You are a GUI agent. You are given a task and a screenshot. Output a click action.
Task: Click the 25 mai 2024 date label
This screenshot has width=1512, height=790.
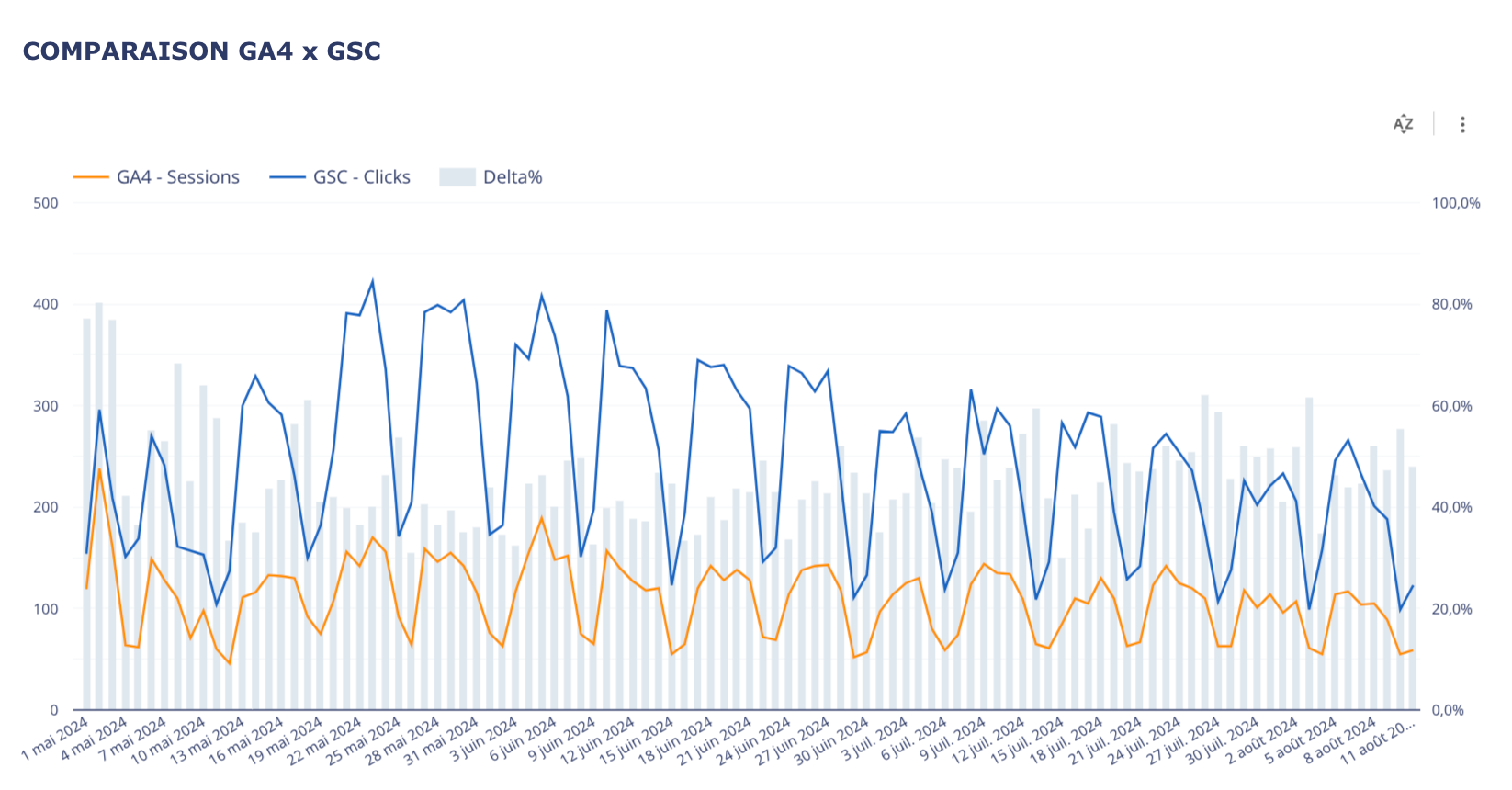point(364,740)
